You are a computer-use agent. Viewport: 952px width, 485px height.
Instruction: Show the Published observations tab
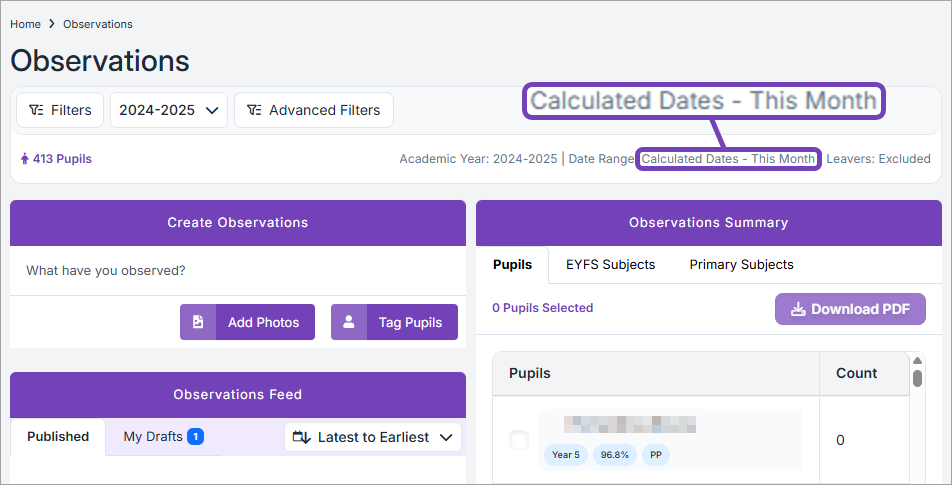[58, 437]
